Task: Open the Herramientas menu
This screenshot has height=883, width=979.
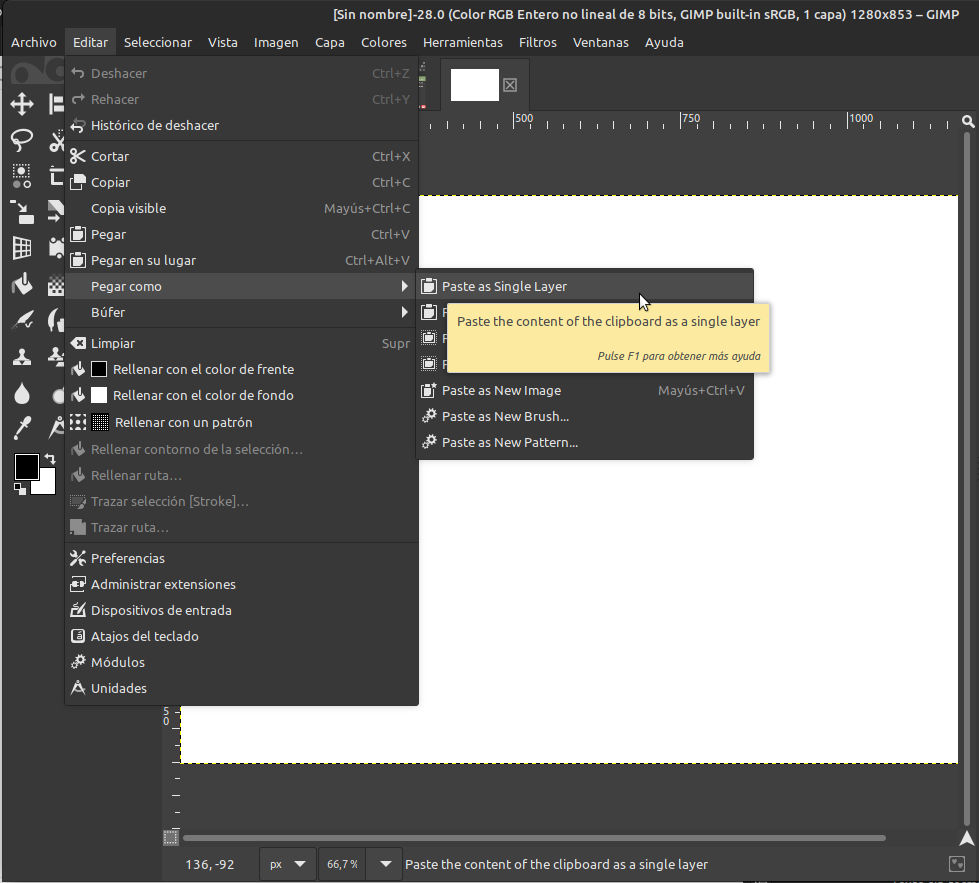Action: pyautogui.click(x=463, y=42)
